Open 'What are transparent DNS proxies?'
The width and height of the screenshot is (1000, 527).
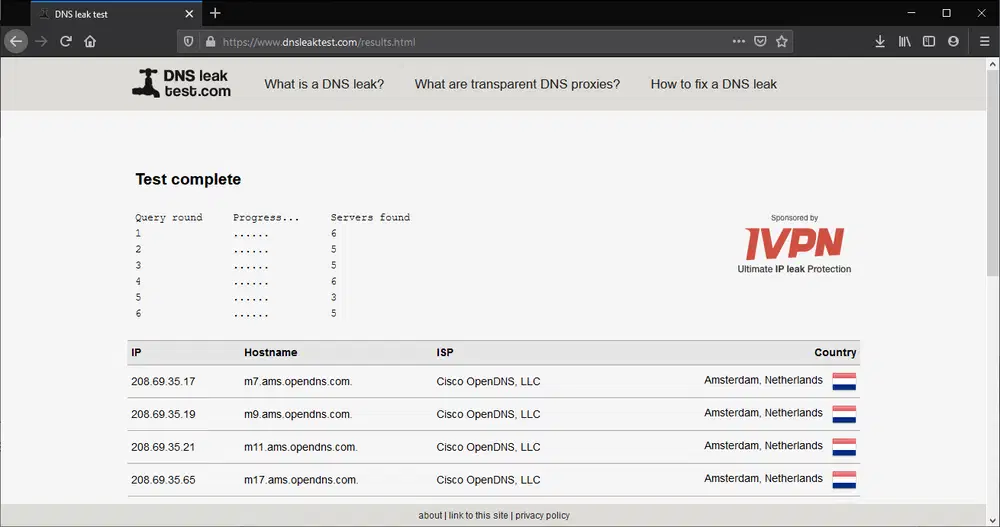pos(517,84)
